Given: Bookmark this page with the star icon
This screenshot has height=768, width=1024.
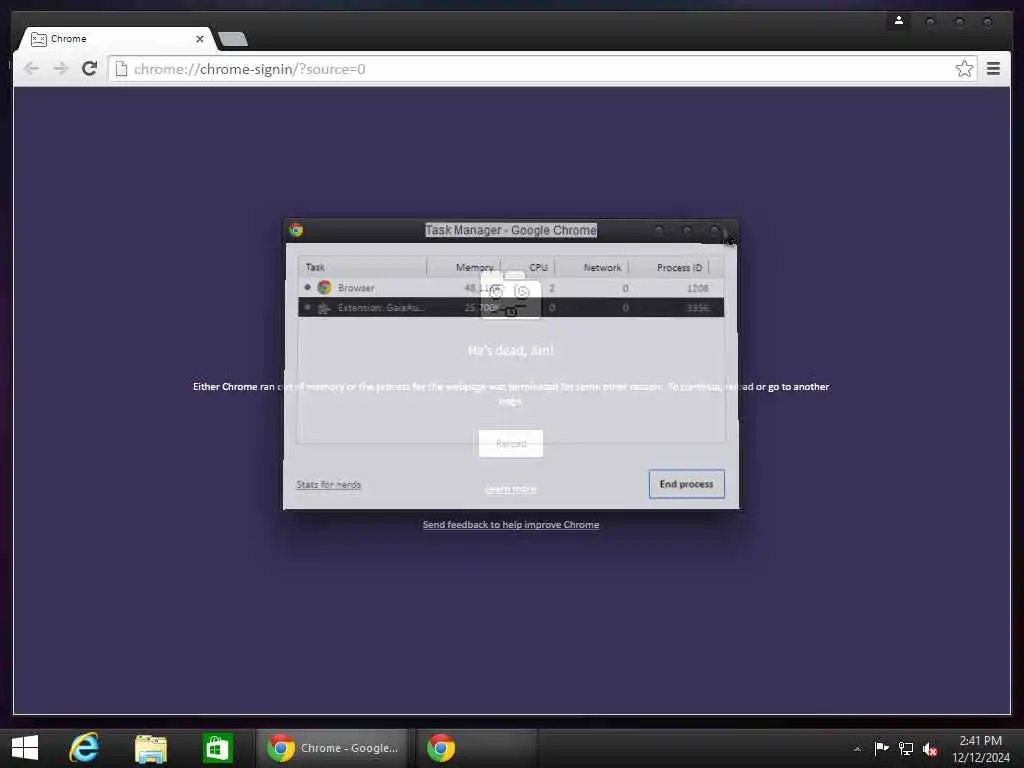Looking at the screenshot, I should (964, 69).
